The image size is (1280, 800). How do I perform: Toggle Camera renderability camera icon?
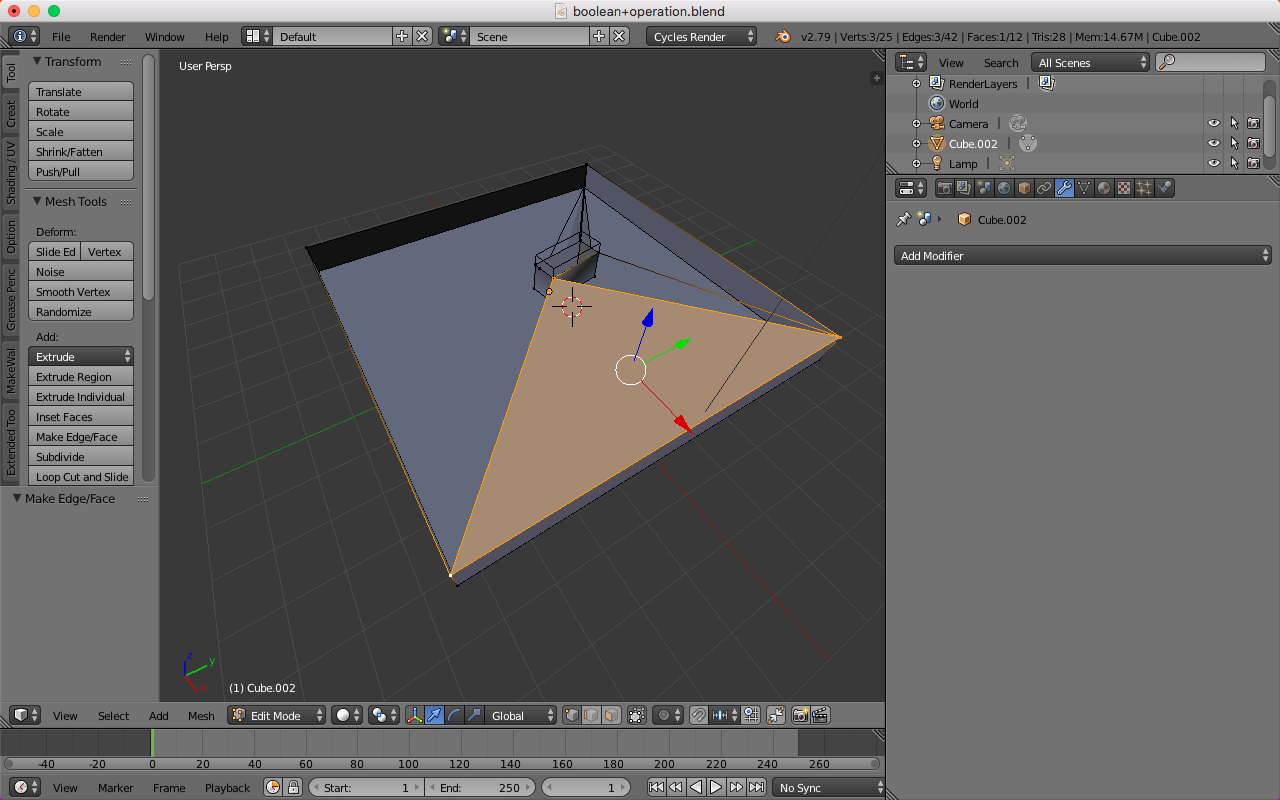[1253, 123]
